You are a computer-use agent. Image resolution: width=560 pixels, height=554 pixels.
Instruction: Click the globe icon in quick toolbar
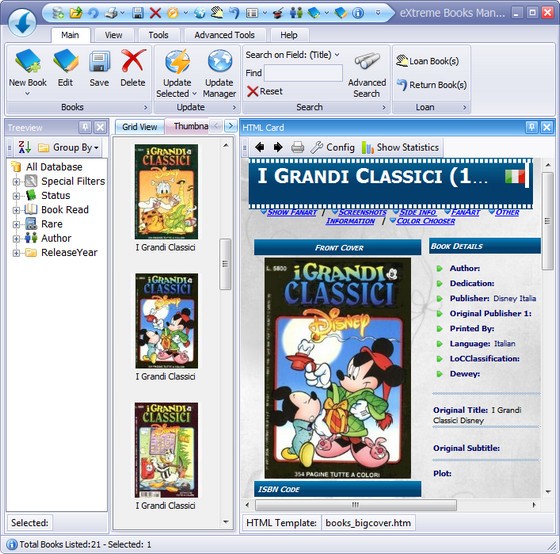pyautogui.click(x=200, y=13)
